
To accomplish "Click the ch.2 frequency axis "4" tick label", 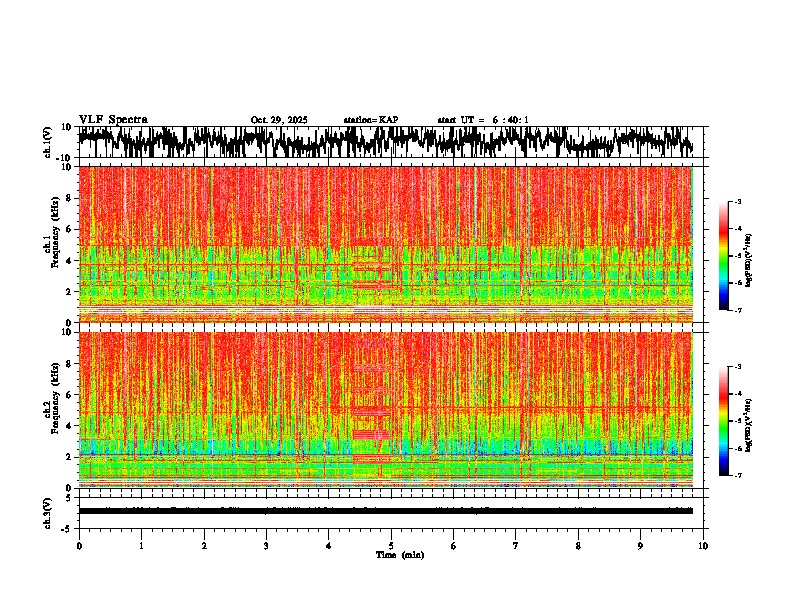I will 70,426.
